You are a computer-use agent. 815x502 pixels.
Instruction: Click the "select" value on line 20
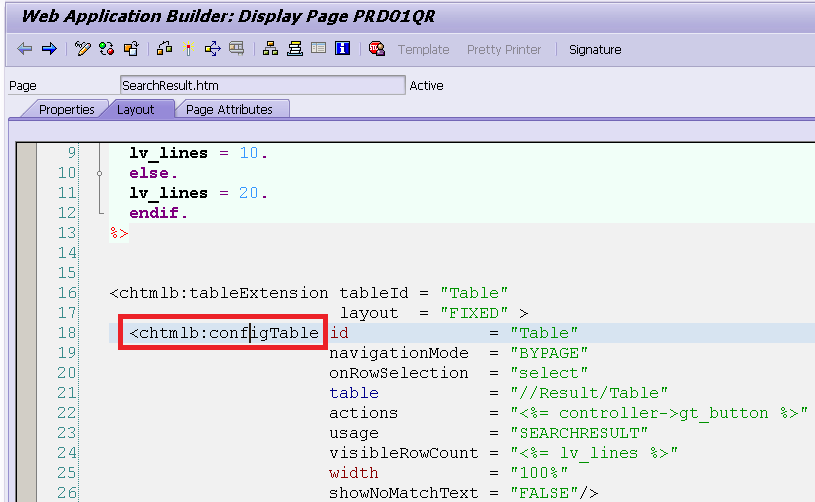pyautogui.click(x=549, y=373)
